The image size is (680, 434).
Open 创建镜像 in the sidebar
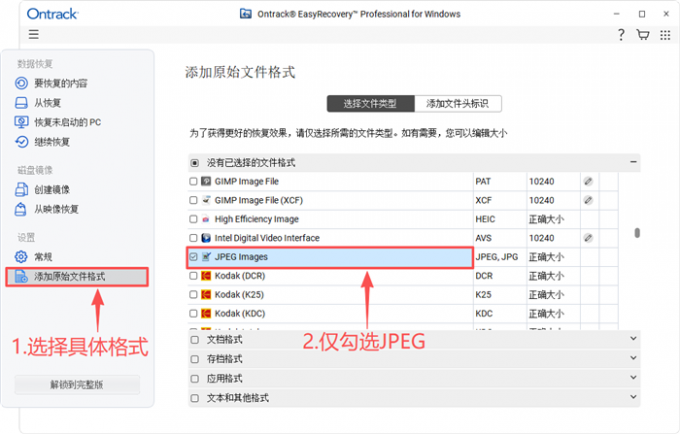(x=52, y=189)
